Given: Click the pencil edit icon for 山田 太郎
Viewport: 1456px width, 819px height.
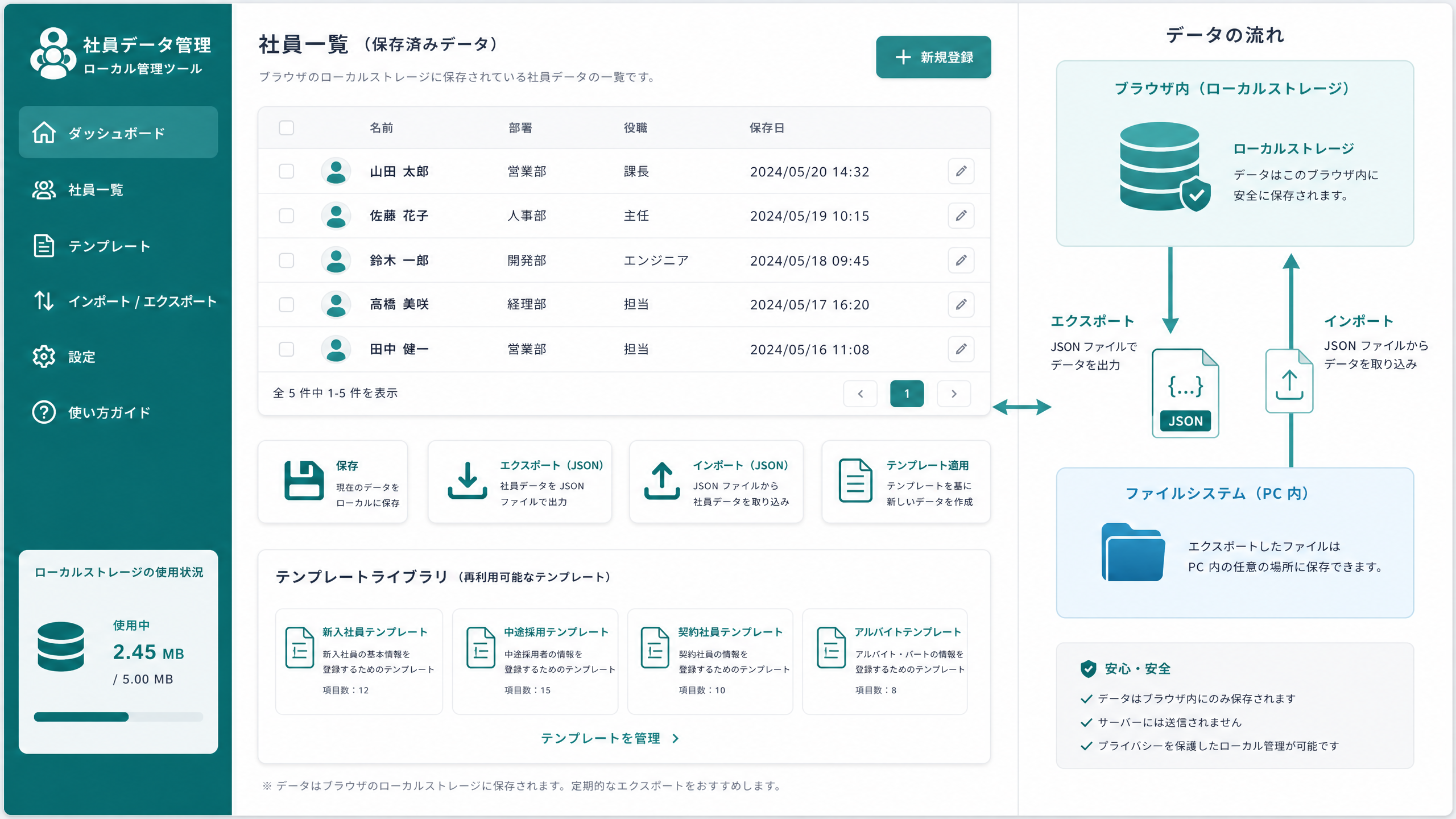Looking at the screenshot, I should tap(961, 171).
